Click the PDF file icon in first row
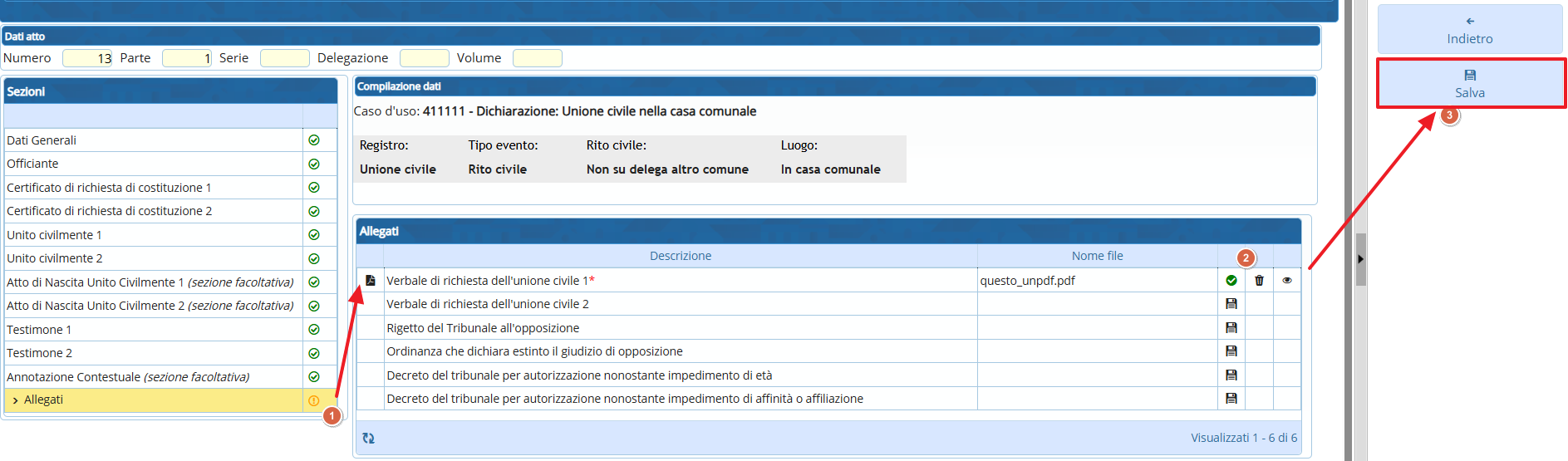 point(371,281)
